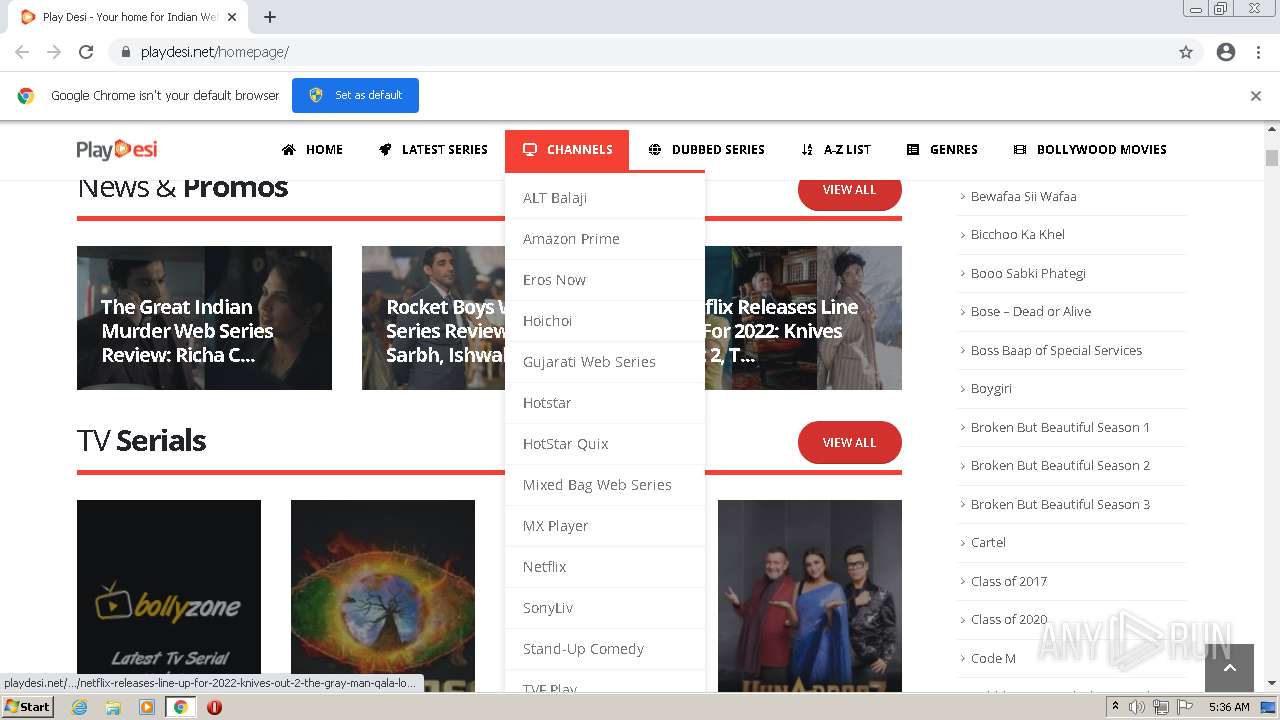Open Broken But Beautiful Season 2

point(1060,466)
